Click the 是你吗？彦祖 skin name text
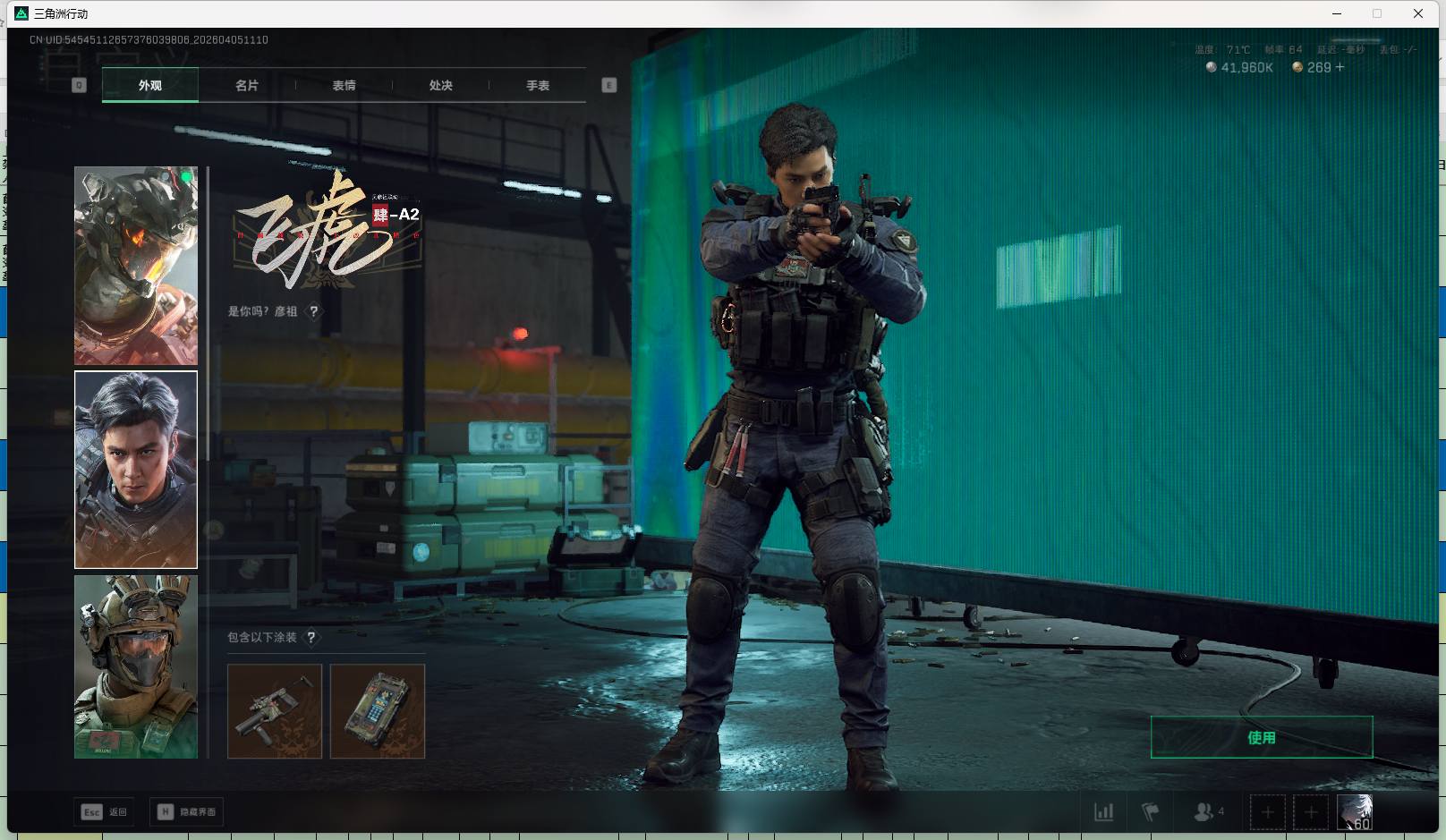Screen dimensions: 1446x840 coord(262,311)
